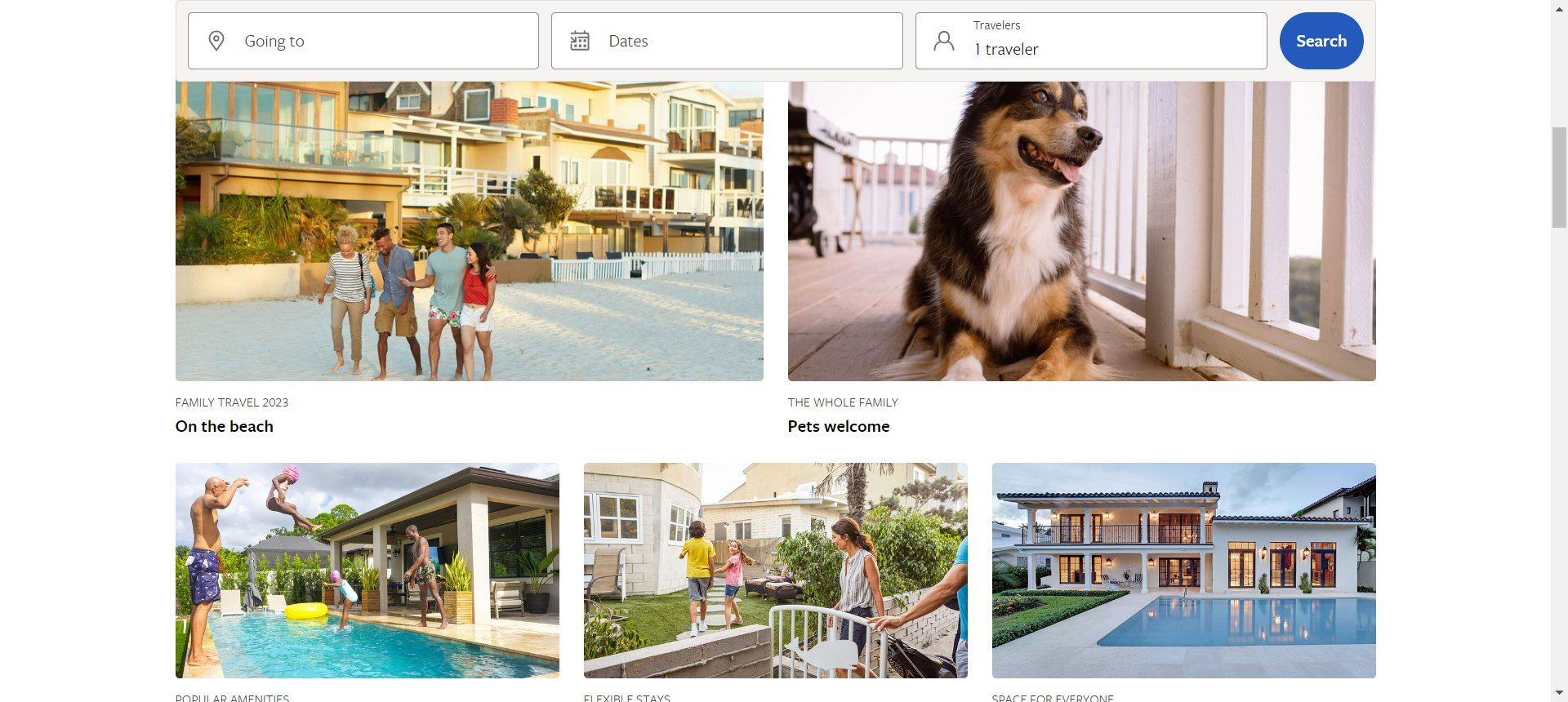The width and height of the screenshot is (1568, 702).
Task: Open the family pool jumping photo
Action: pos(367,571)
